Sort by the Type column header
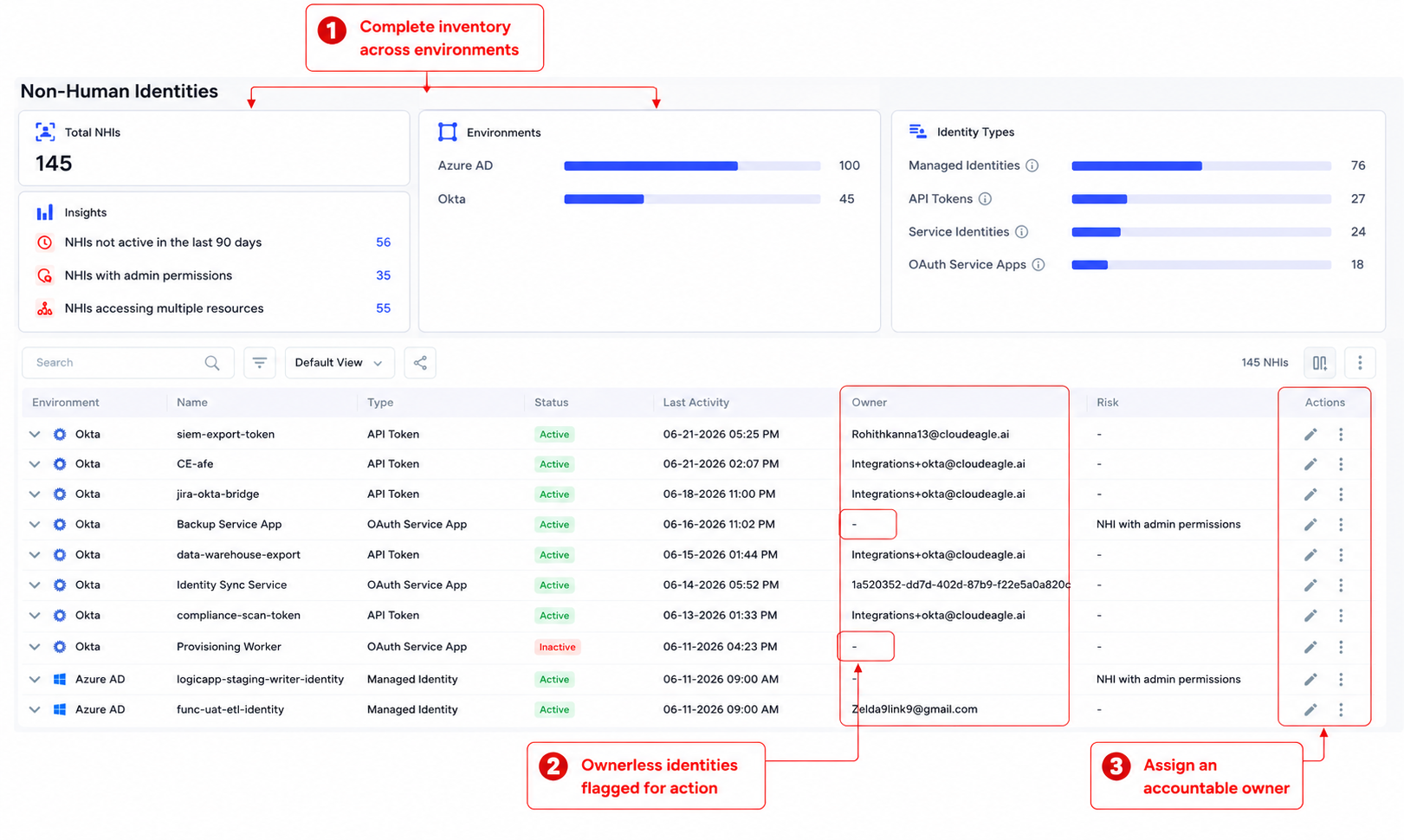 tap(380, 403)
